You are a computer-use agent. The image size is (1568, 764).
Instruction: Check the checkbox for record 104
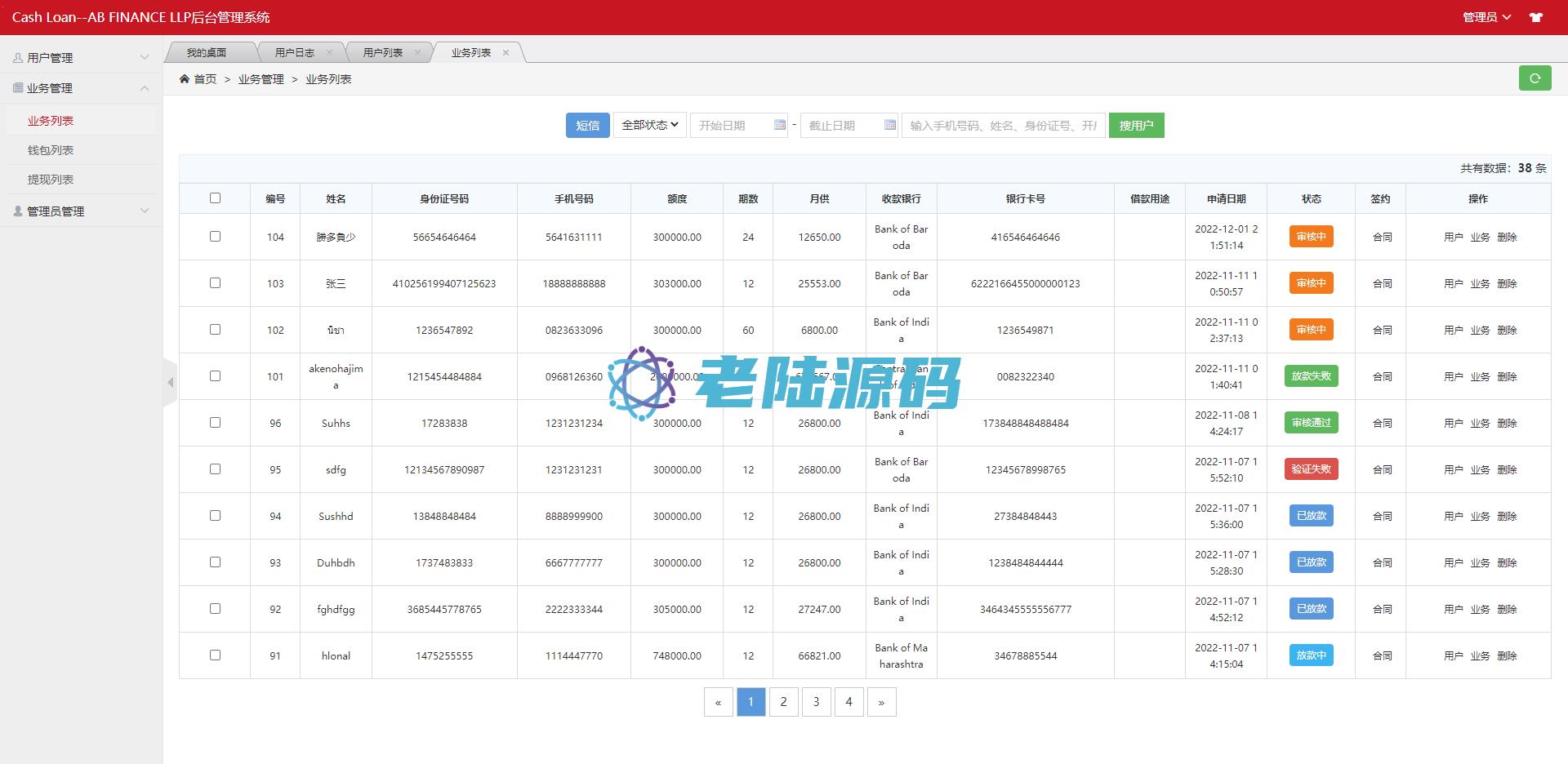coord(215,236)
